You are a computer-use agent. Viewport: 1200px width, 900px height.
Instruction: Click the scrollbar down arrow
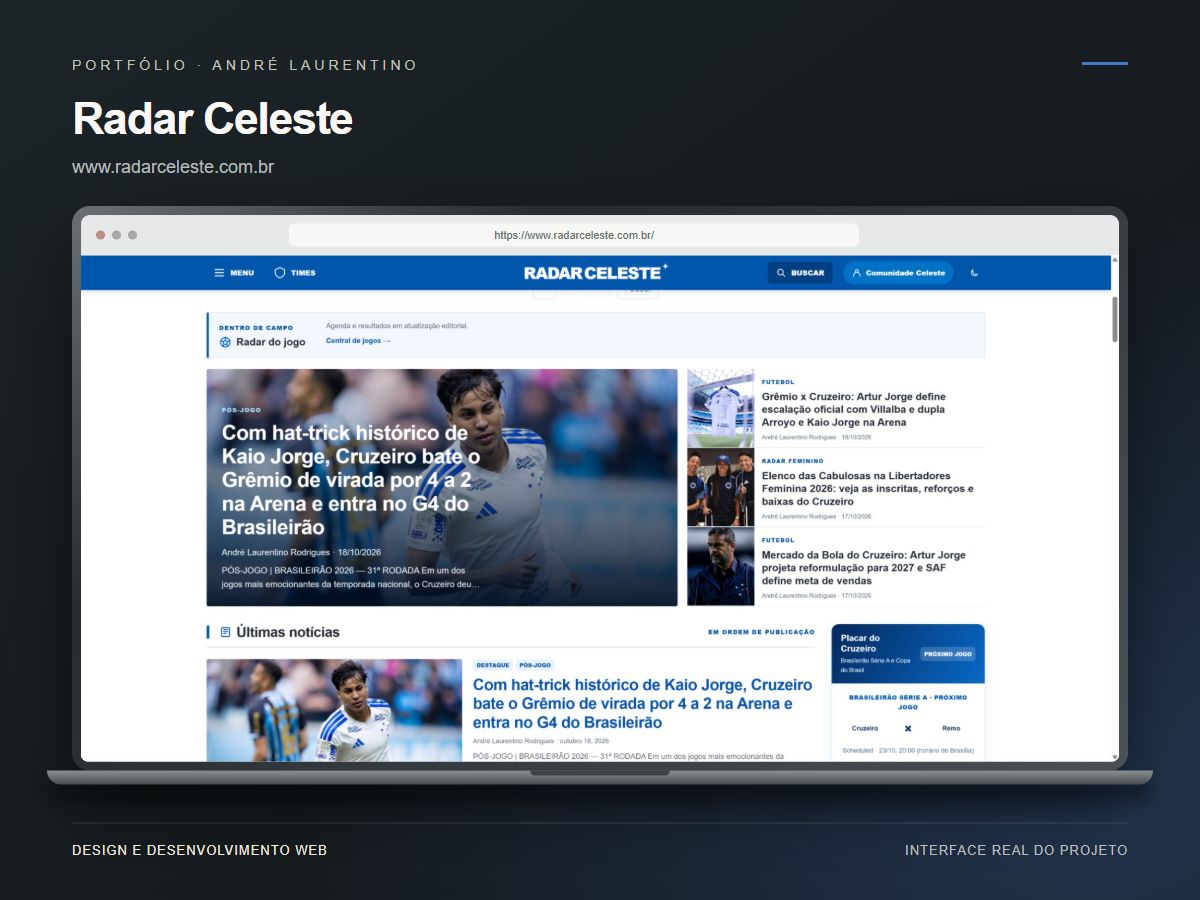pos(1114,757)
